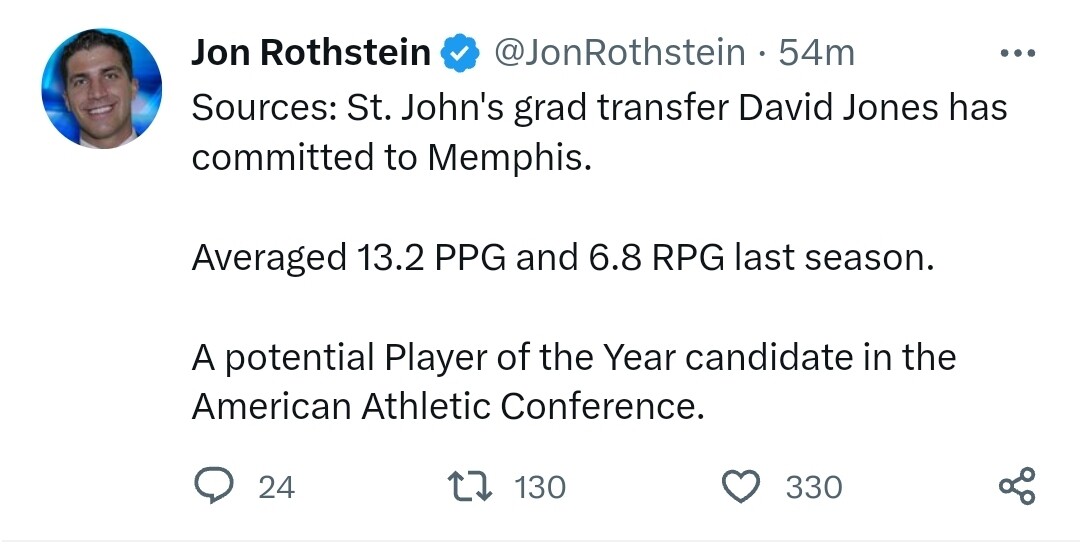Open the three-dot more options menu

[1018, 53]
